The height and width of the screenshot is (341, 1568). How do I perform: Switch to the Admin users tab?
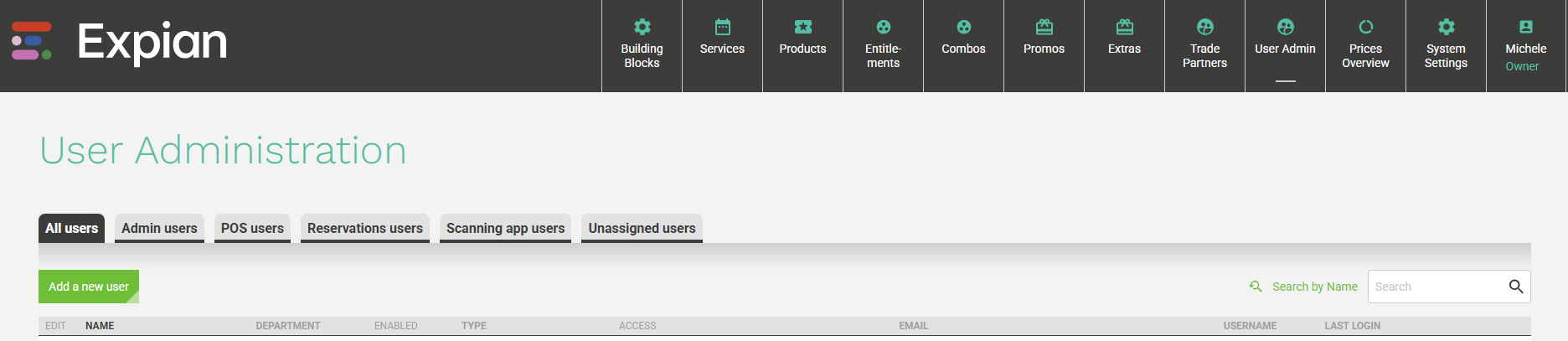coord(159,228)
